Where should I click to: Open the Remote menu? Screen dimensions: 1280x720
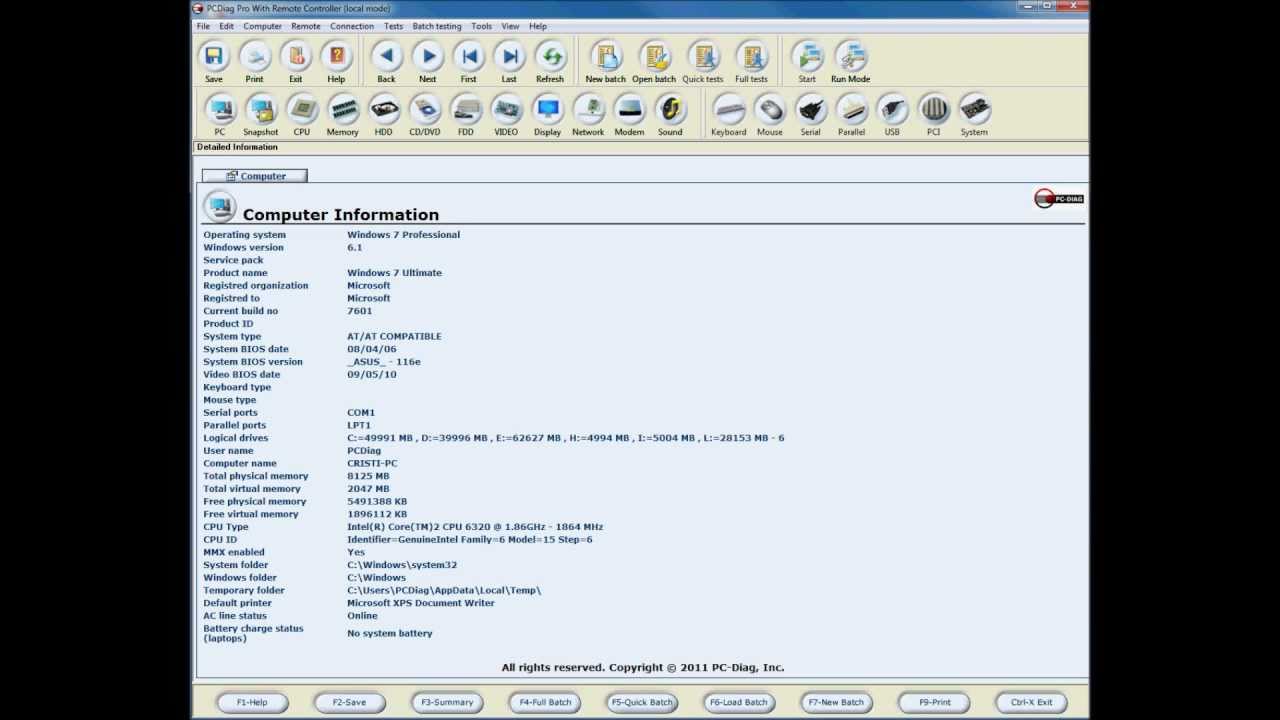pos(306,26)
